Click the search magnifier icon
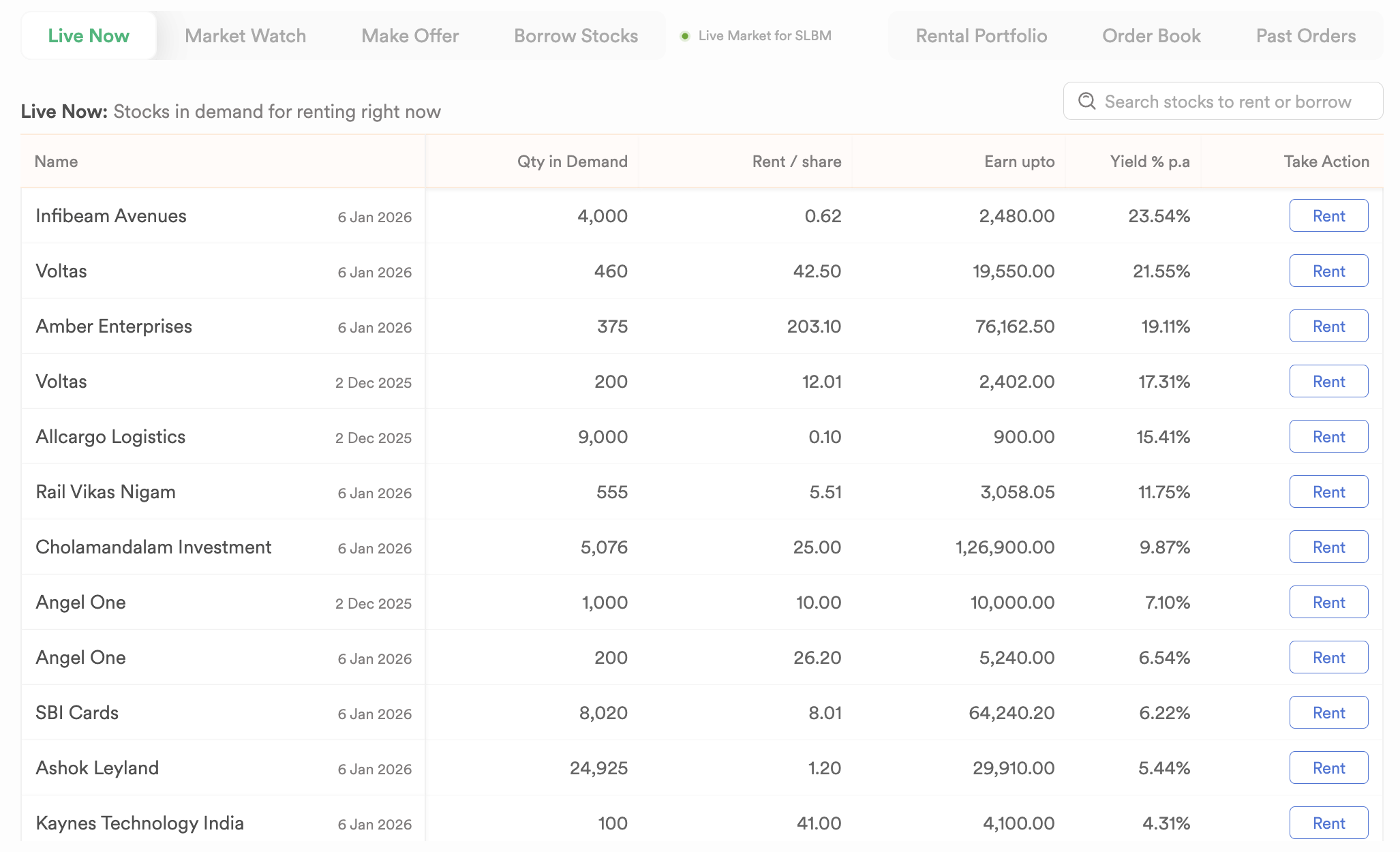The height and width of the screenshot is (852, 1400). pos(1086,102)
